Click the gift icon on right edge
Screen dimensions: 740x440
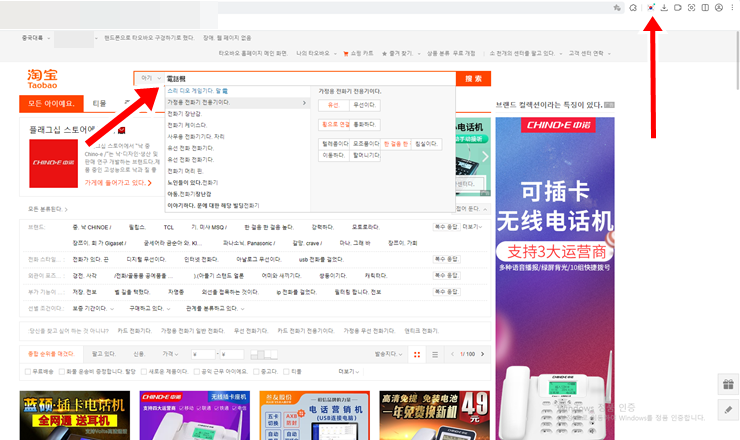coord(728,384)
